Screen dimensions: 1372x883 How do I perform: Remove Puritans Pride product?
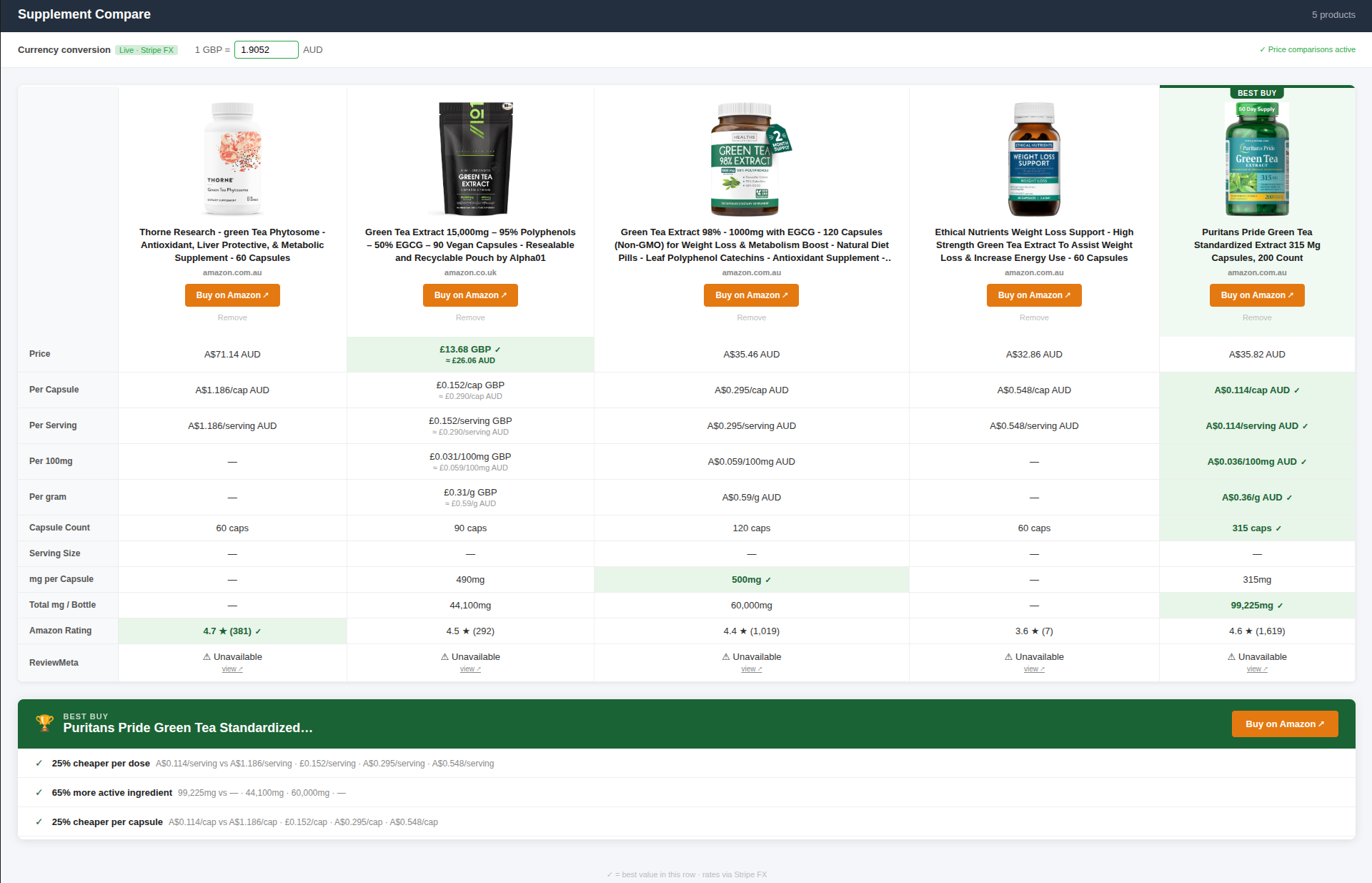[x=1257, y=317]
